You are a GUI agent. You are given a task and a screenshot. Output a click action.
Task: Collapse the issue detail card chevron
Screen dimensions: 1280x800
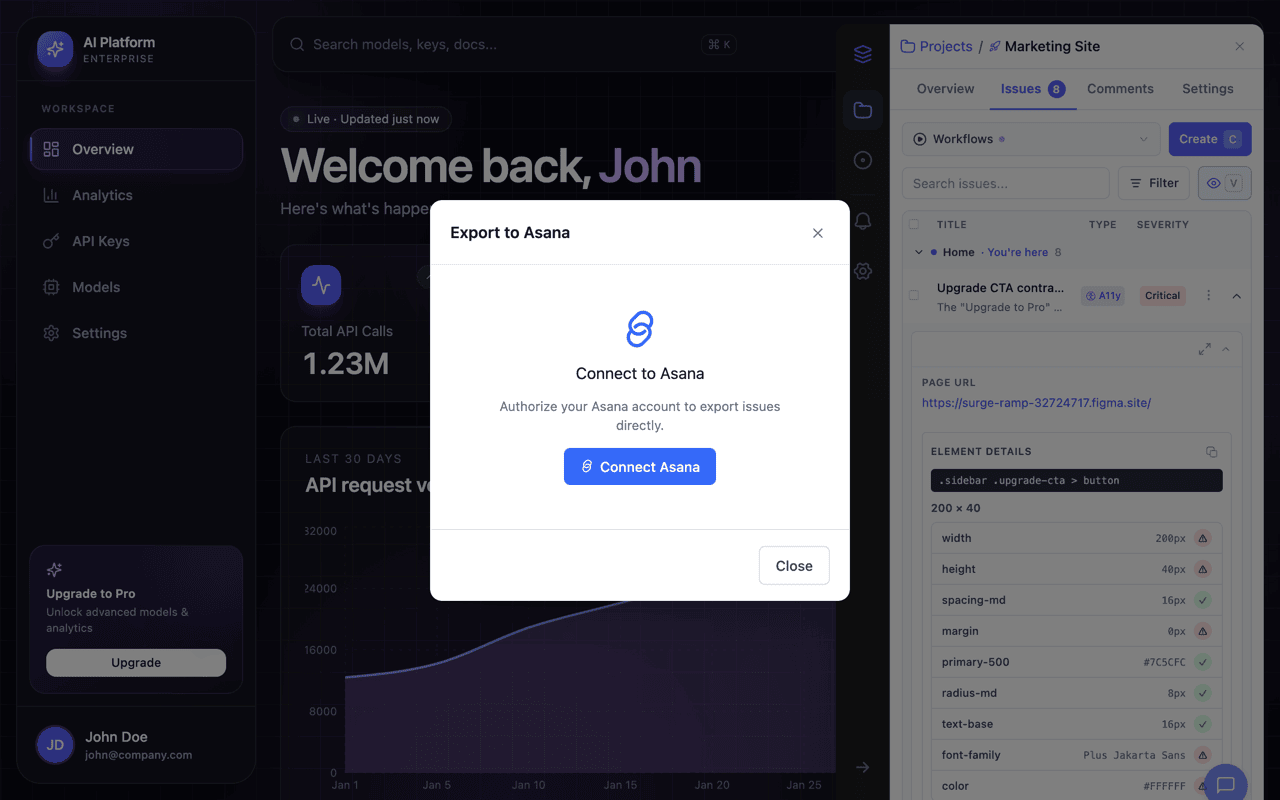click(x=1226, y=349)
